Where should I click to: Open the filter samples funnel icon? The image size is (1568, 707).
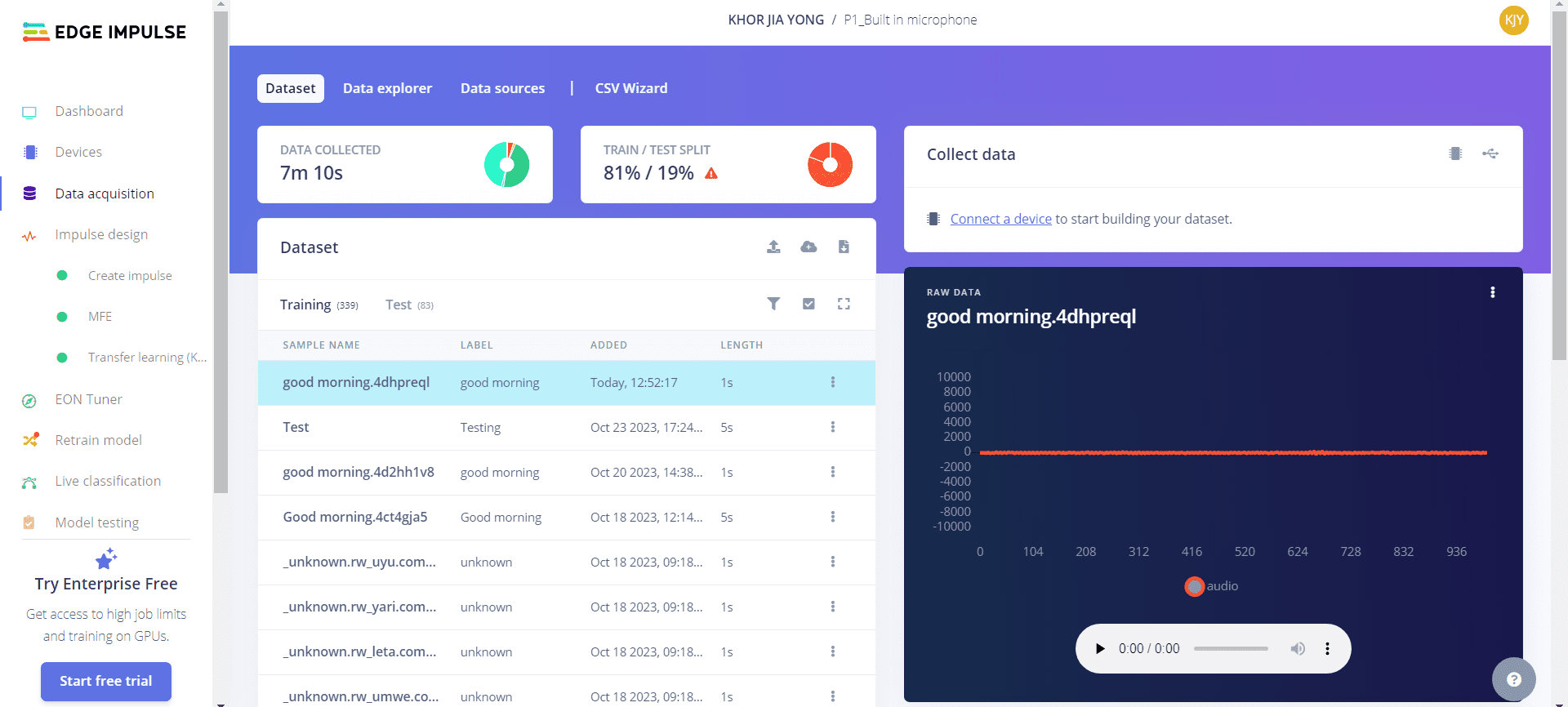pos(773,304)
